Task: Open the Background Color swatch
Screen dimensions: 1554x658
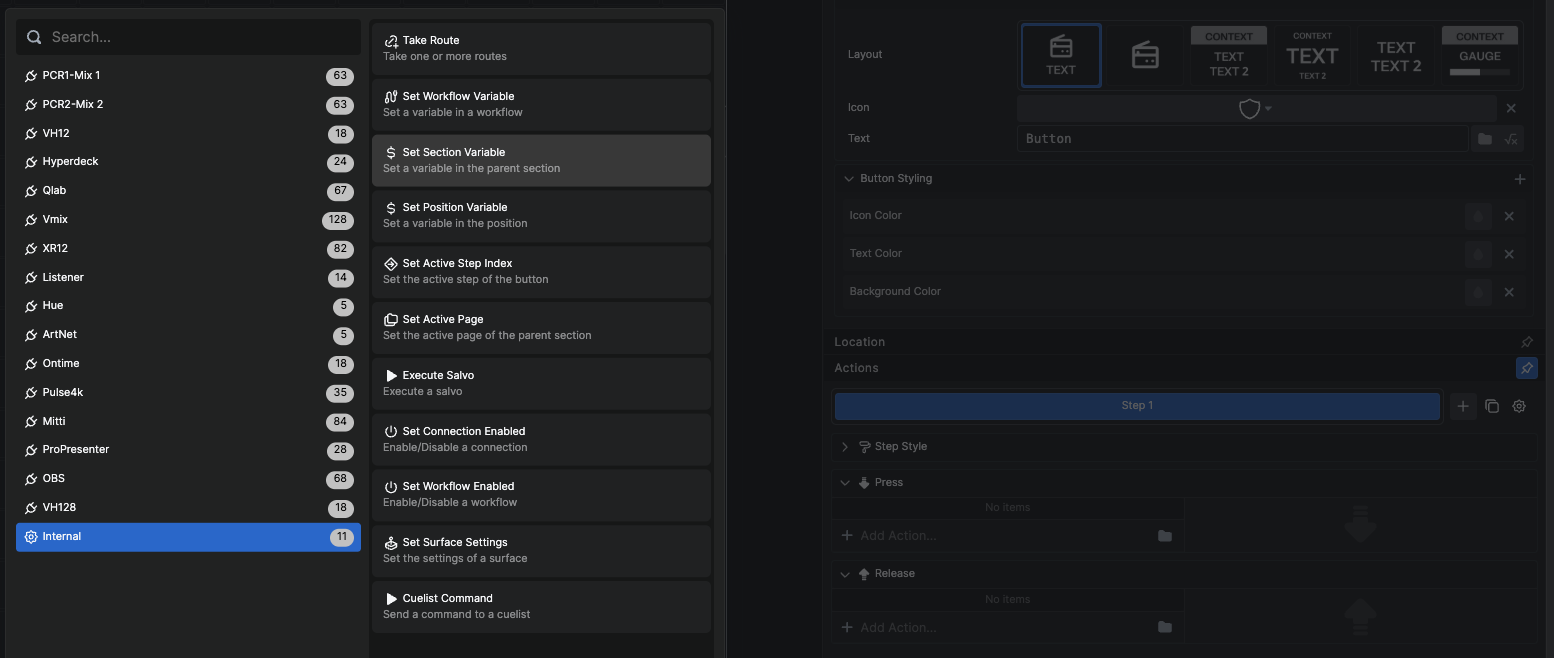Action: point(1478,292)
